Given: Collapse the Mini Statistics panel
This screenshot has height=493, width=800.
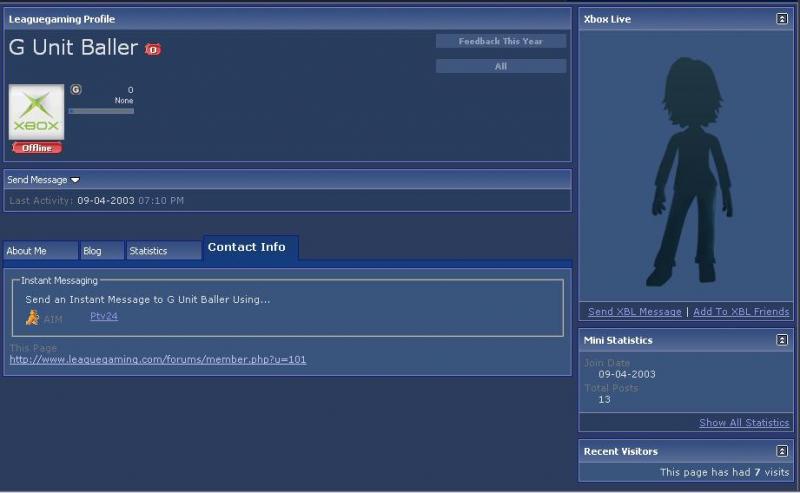Looking at the screenshot, I should tap(782, 340).
